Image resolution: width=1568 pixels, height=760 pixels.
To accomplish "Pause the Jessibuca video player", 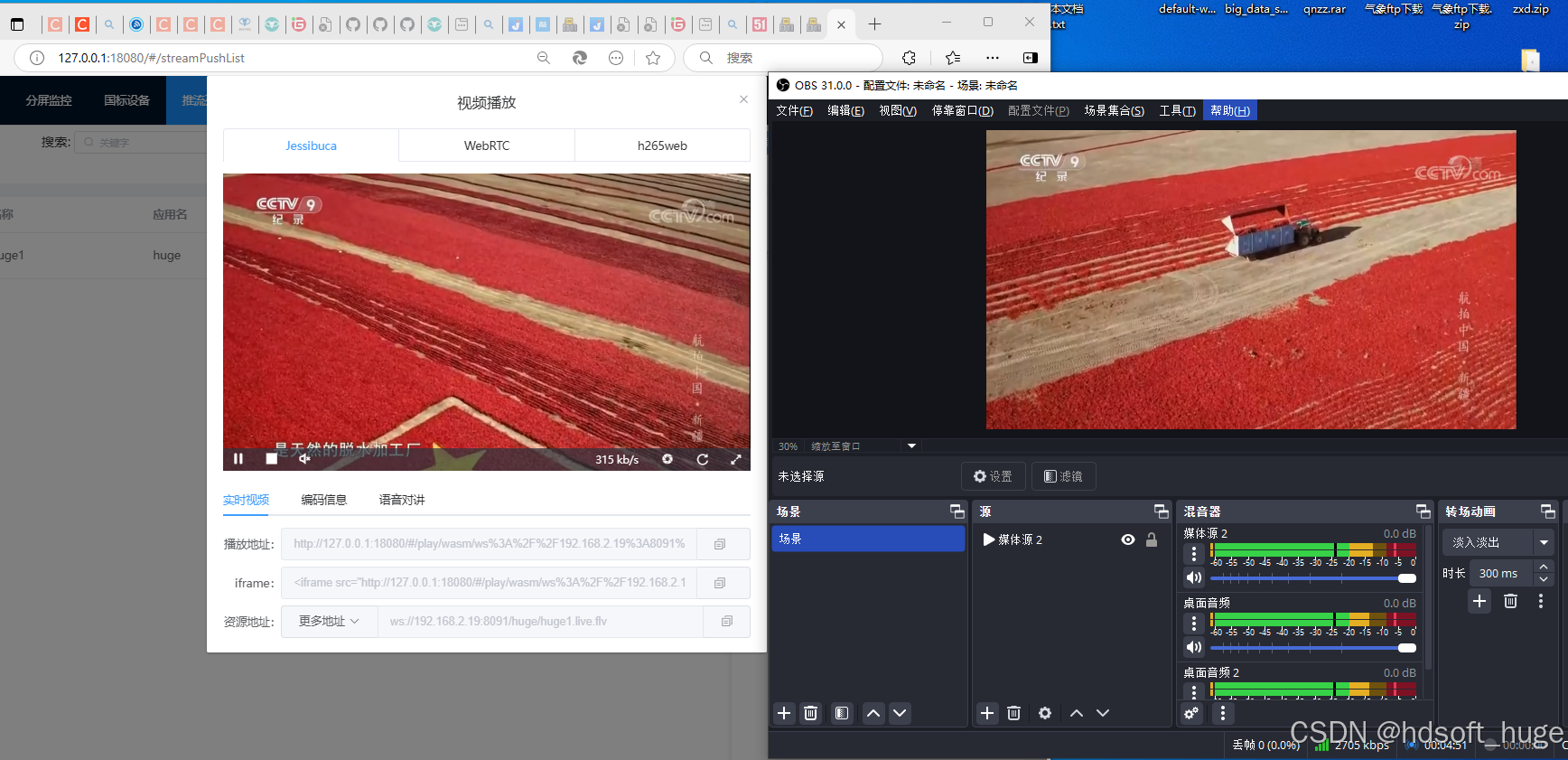I will coord(238,459).
